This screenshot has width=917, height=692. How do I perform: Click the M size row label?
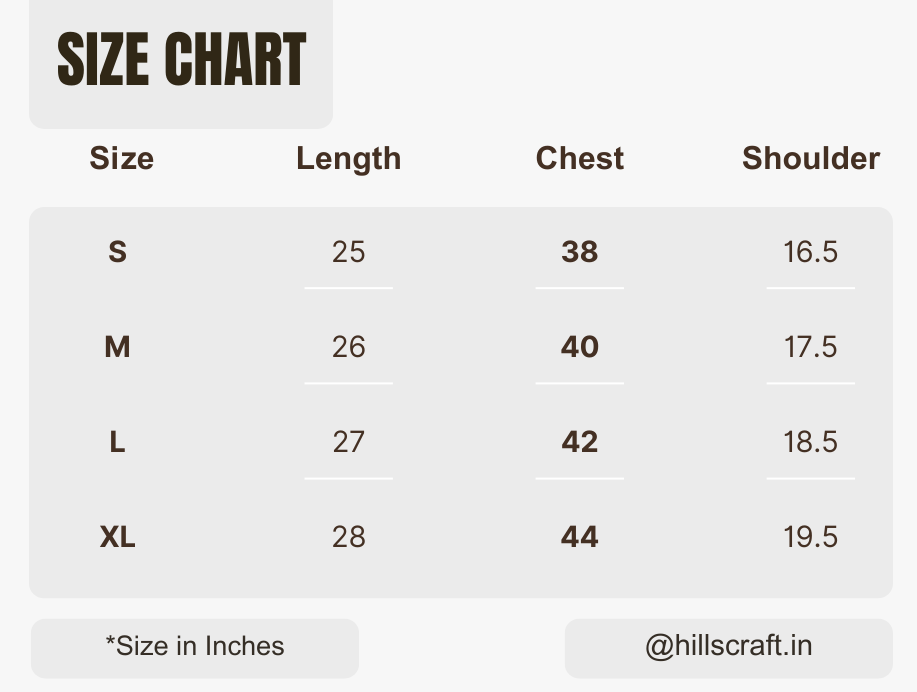click(118, 347)
